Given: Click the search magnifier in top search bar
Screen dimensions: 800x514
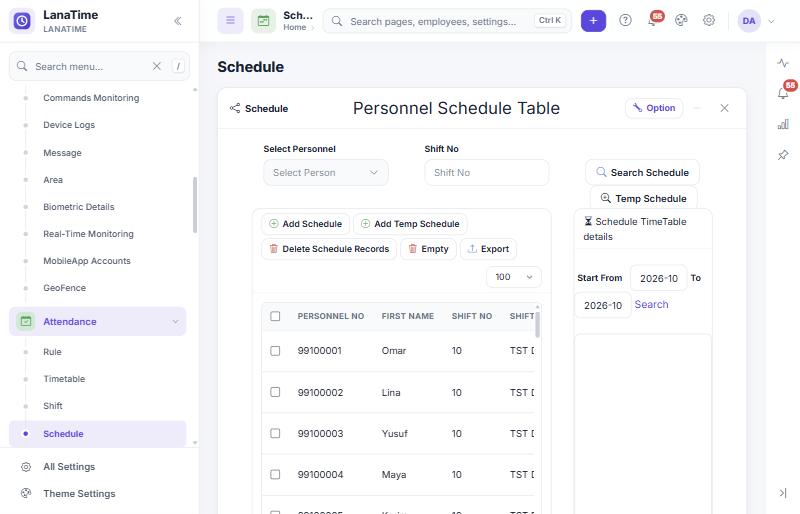Looking at the screenshot, I should [x=337, y=21].
